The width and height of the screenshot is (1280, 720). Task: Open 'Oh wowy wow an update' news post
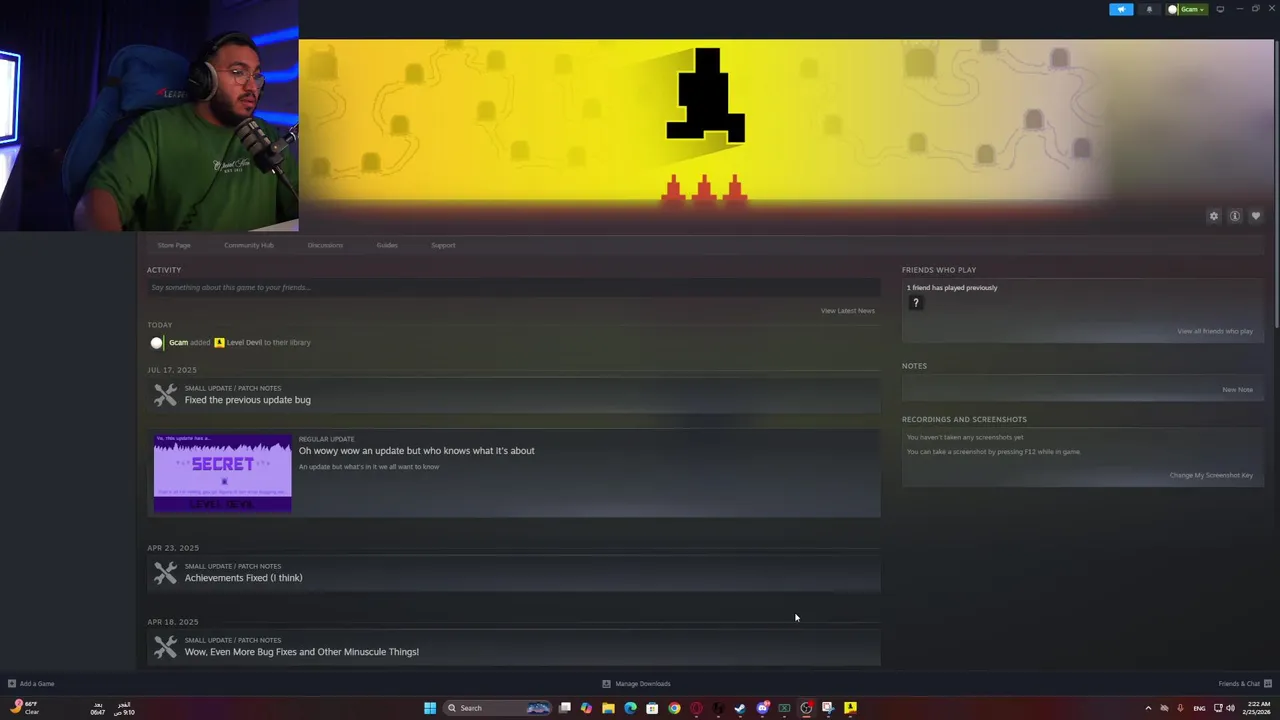tap(416, 451)
